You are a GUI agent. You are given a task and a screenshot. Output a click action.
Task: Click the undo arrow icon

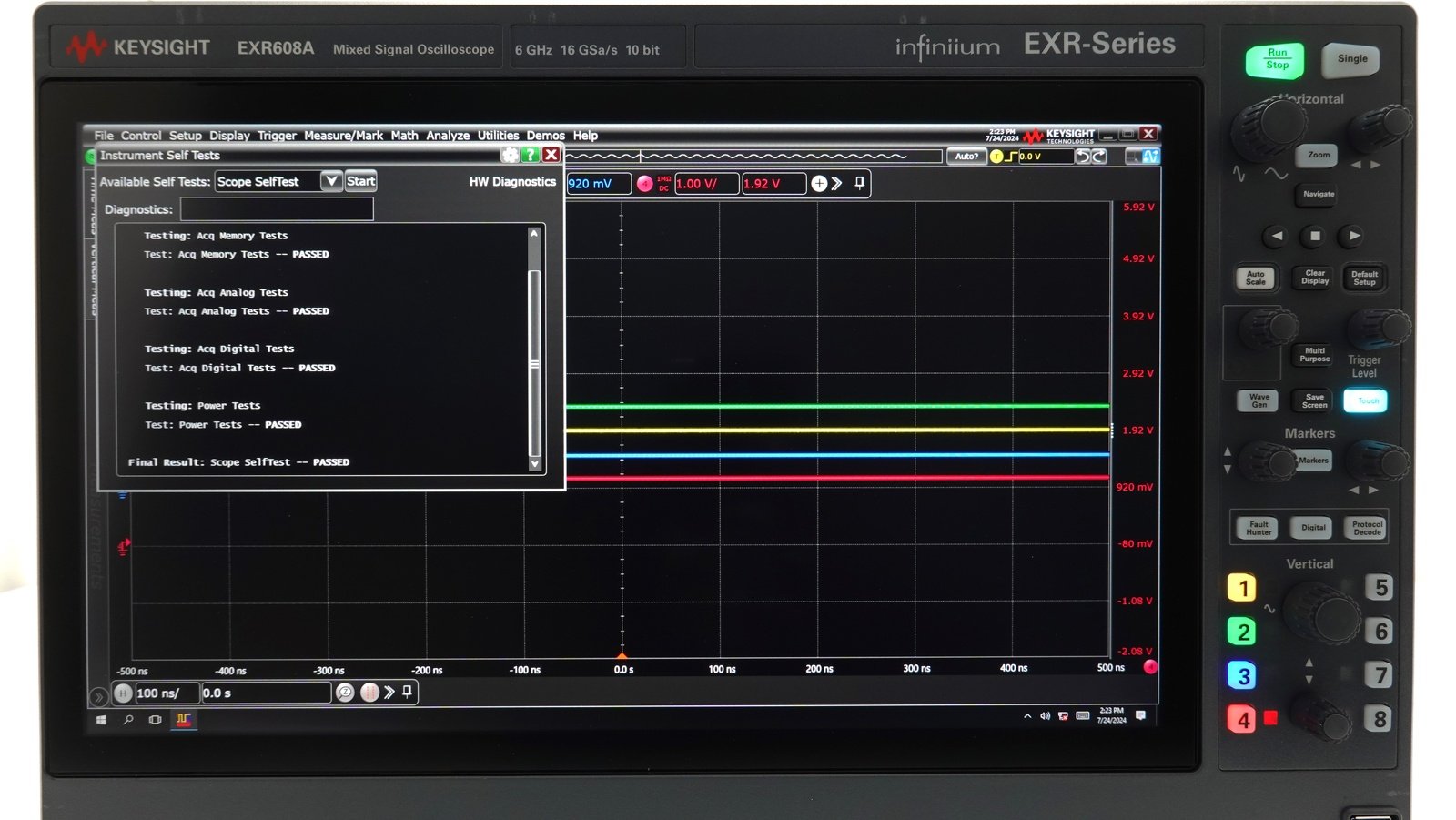1082,157
